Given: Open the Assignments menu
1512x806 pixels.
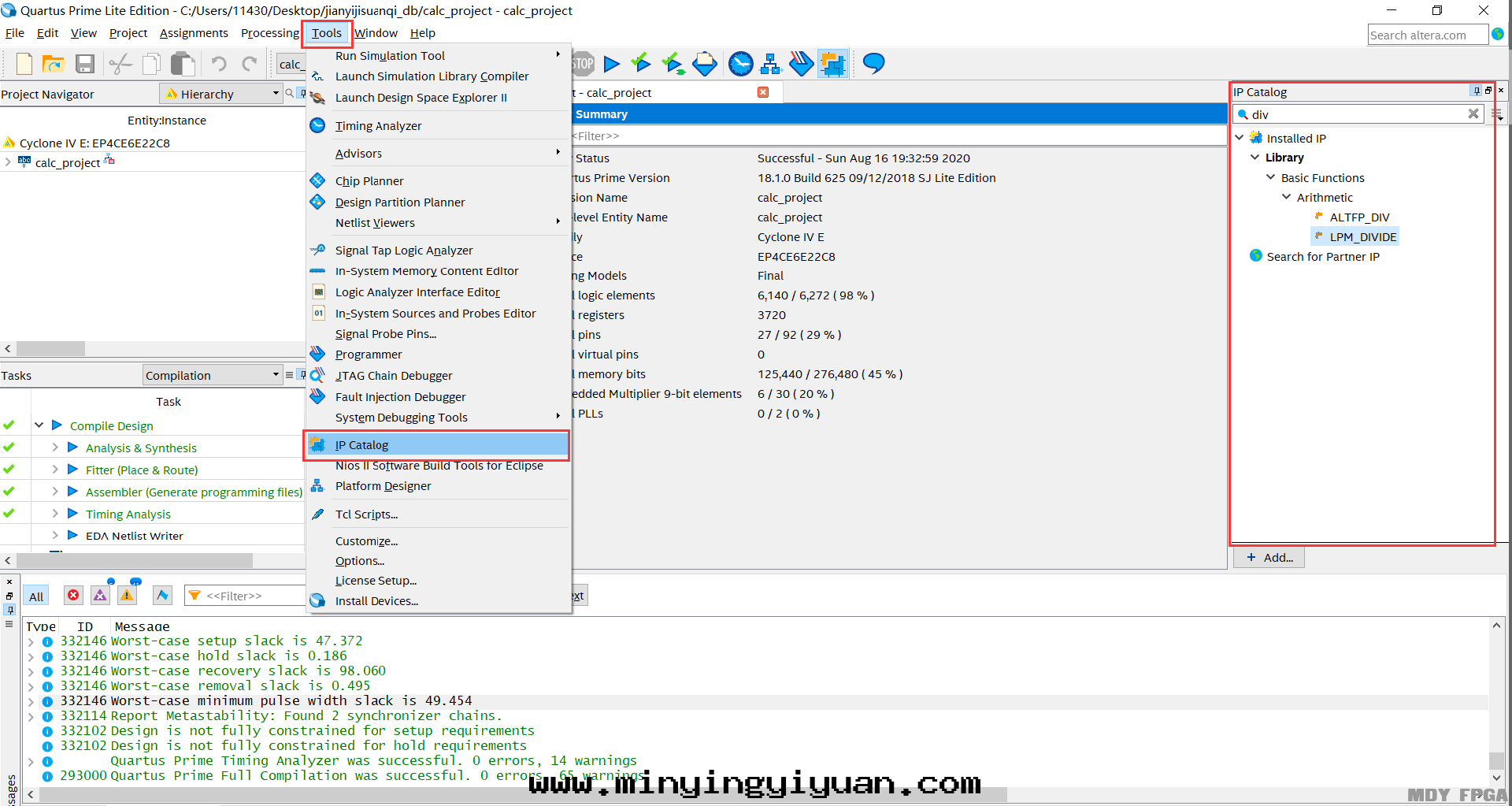Looking at the screenshot, I should point(194,33).
